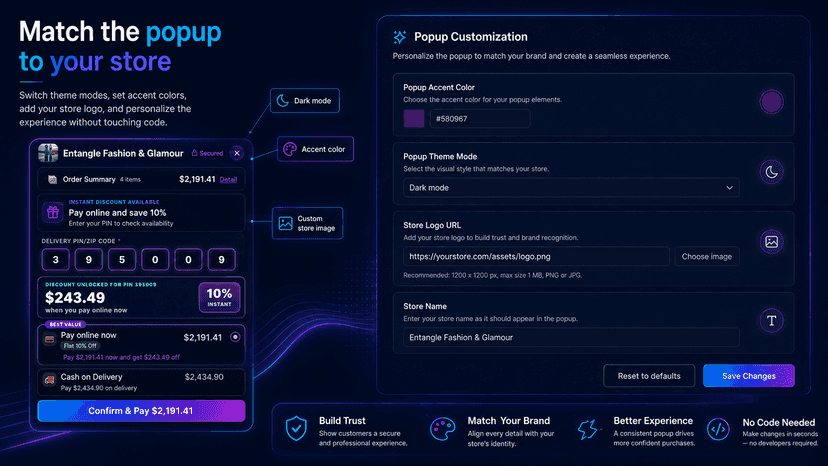Click the Confirm & Pay $2,191.41 button
Viewport: 828px width, 466px height.
click(141, 411)
